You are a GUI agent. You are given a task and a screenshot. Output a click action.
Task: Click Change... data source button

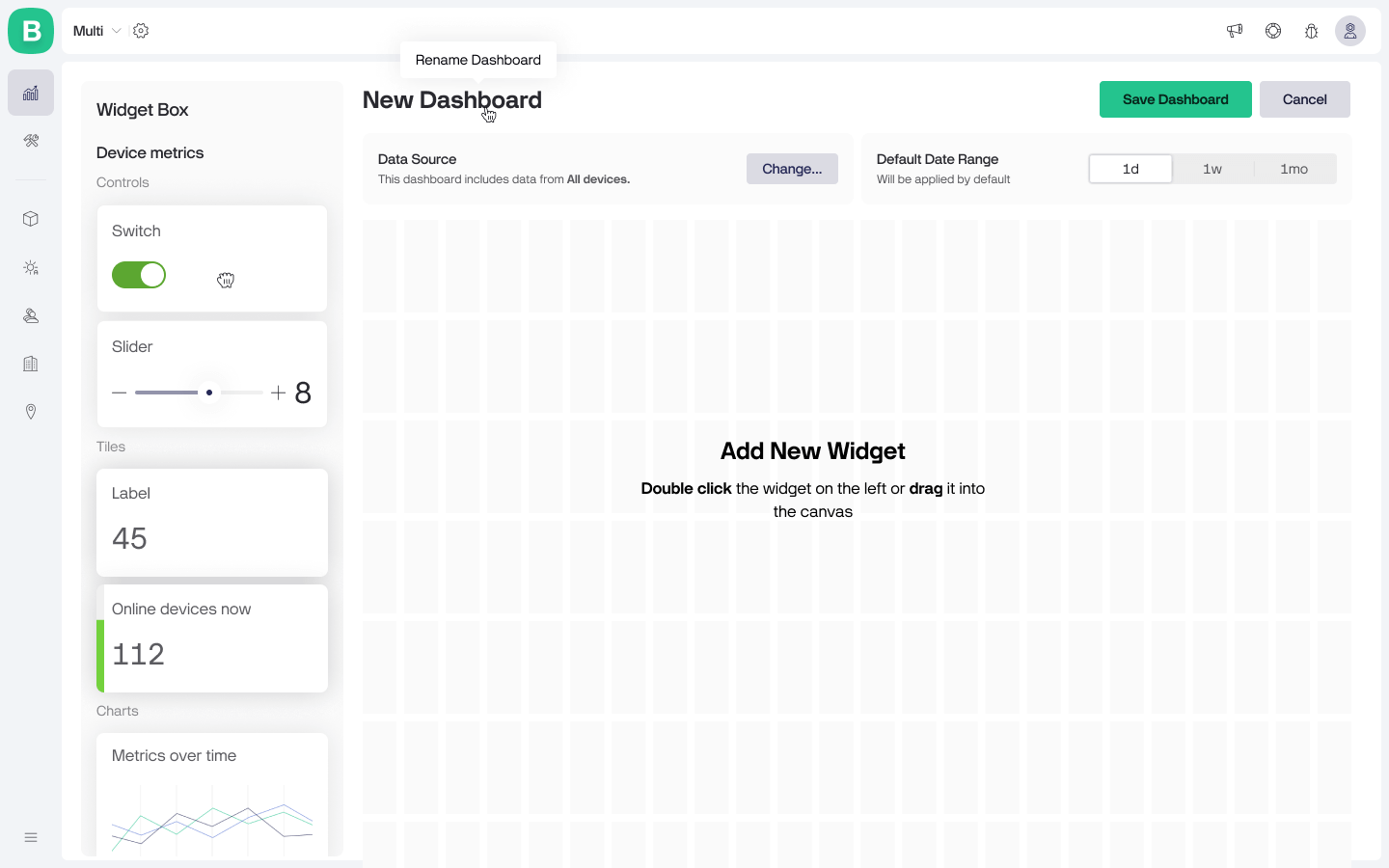coord(792,169)
